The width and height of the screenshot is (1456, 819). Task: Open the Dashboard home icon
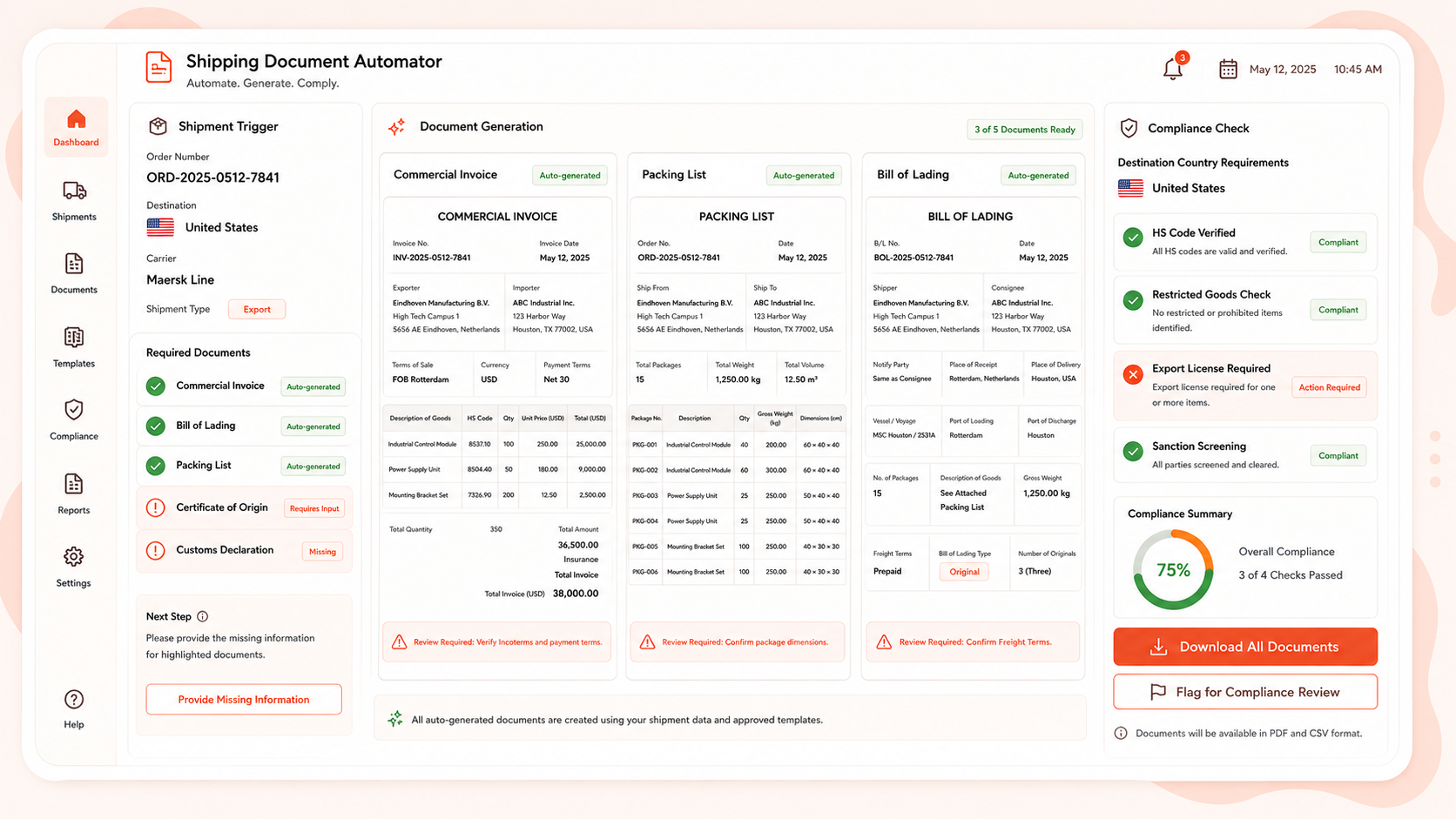pos(76,119)
